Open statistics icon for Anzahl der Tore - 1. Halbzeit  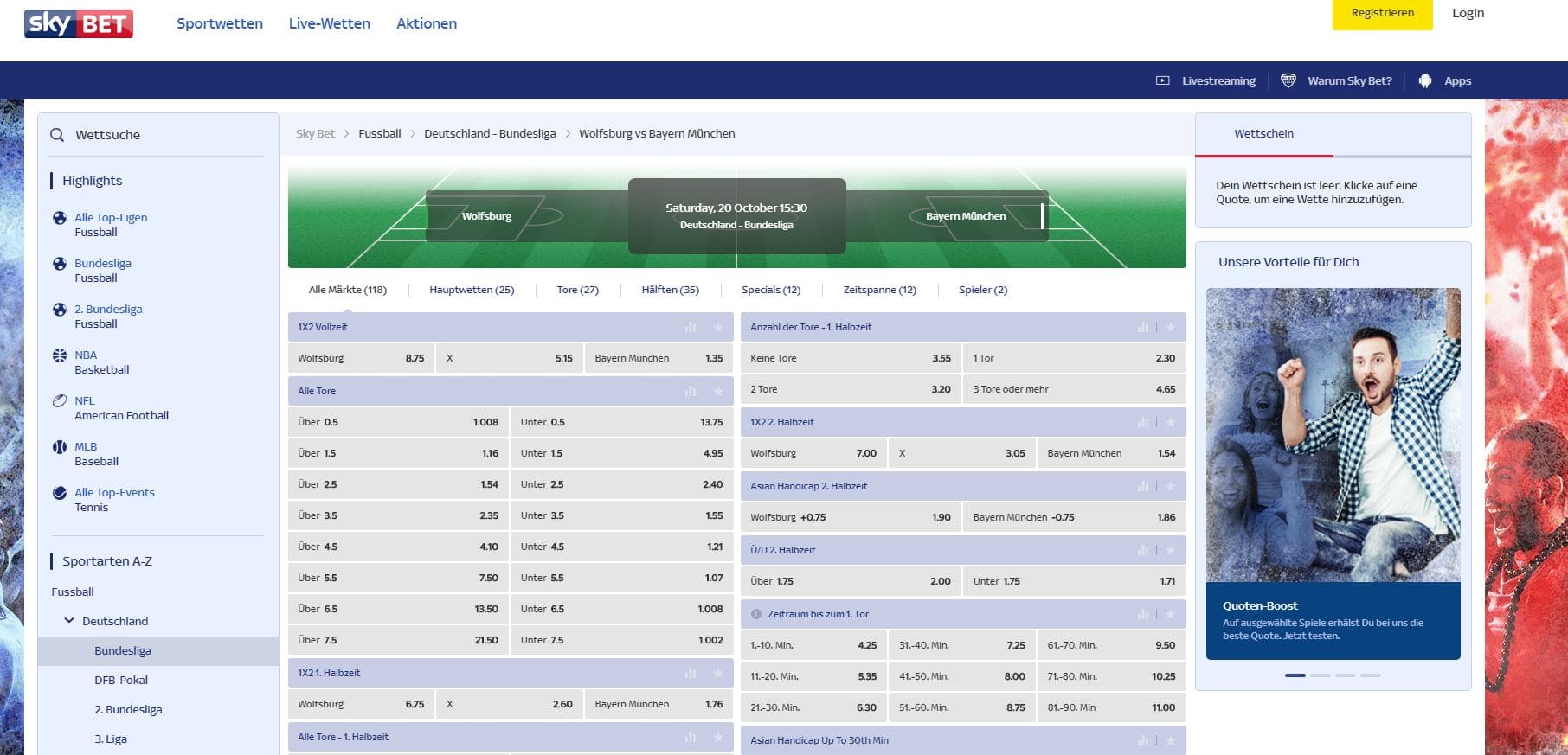[x=1143, y=327]
